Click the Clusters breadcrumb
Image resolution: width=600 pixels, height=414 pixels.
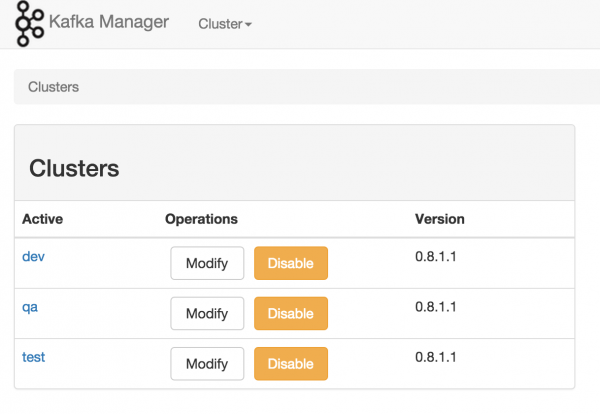click(x=53, y=87)
